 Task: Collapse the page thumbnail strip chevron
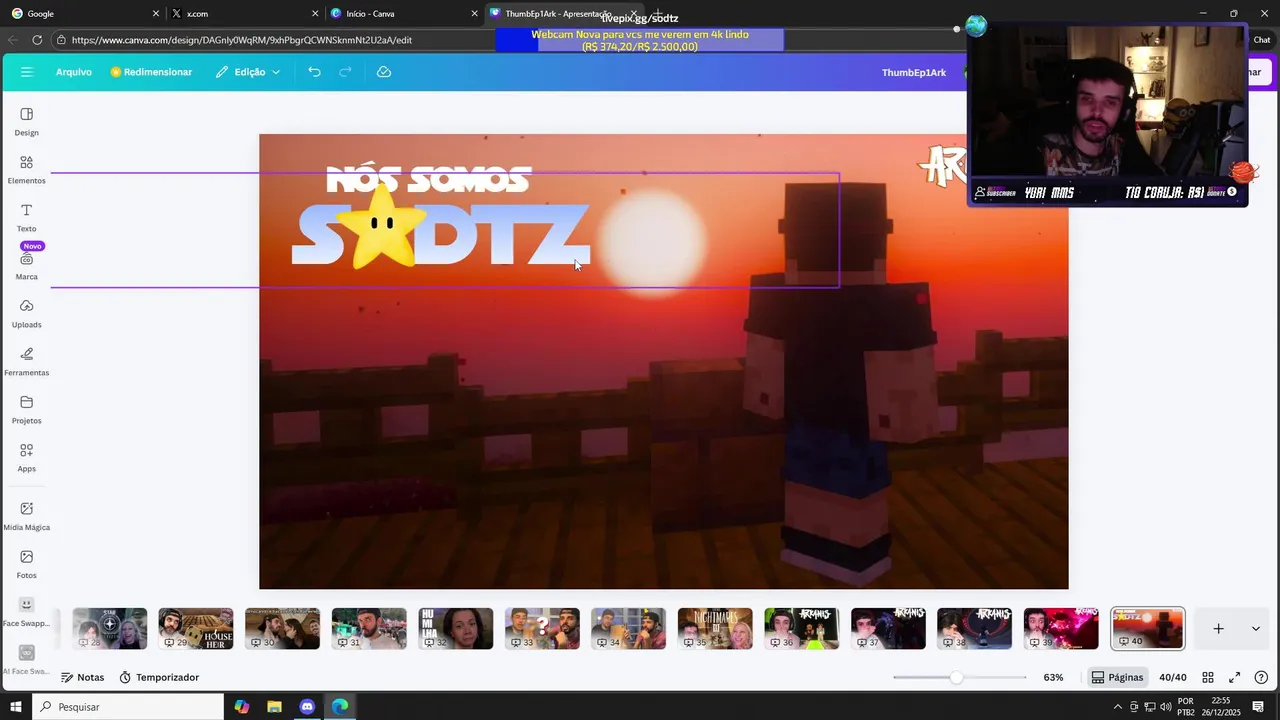coord(1255,628)
